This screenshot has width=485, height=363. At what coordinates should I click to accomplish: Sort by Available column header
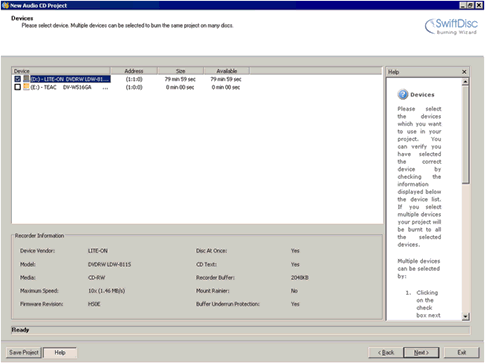tap(226, 71)
